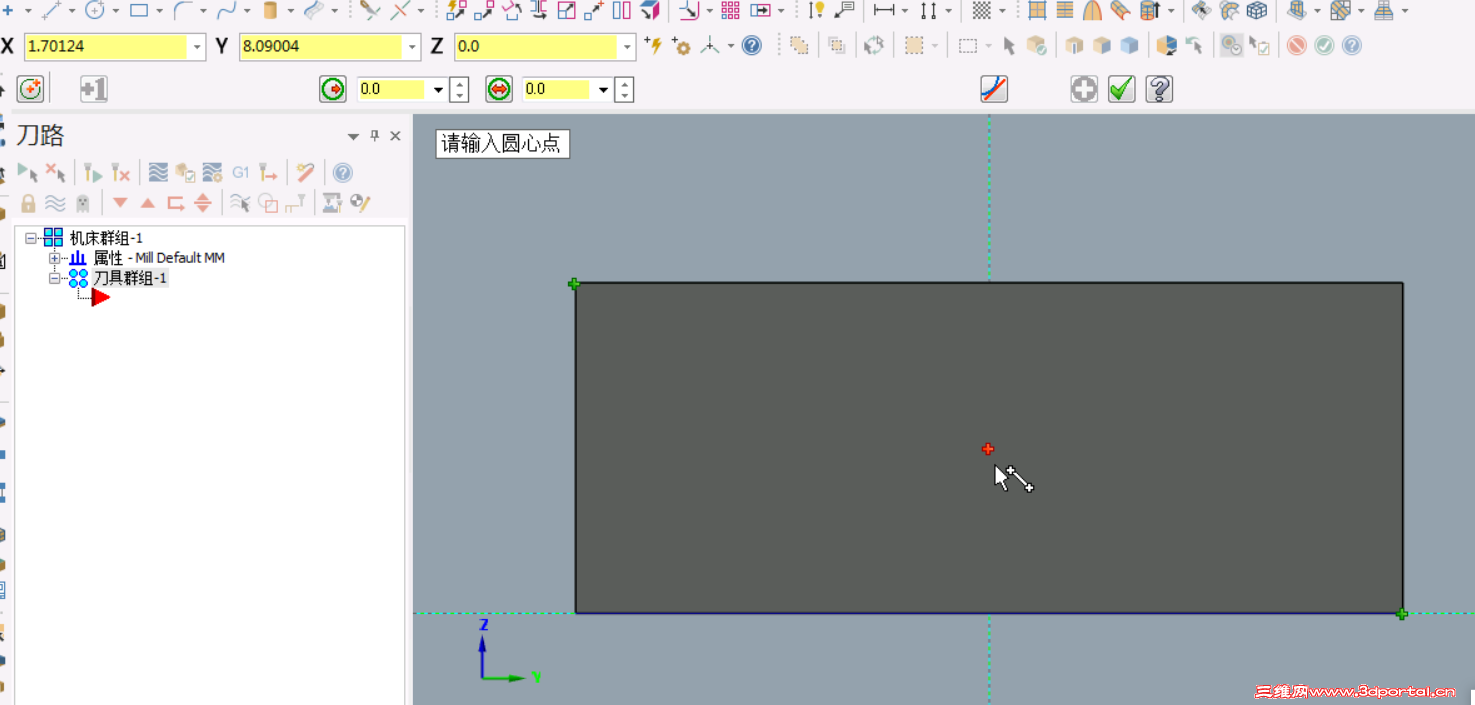Click the mirror transform icon
Image resolution: width=1475 pixels, height=705 pixels.
[x=622, y=10]
